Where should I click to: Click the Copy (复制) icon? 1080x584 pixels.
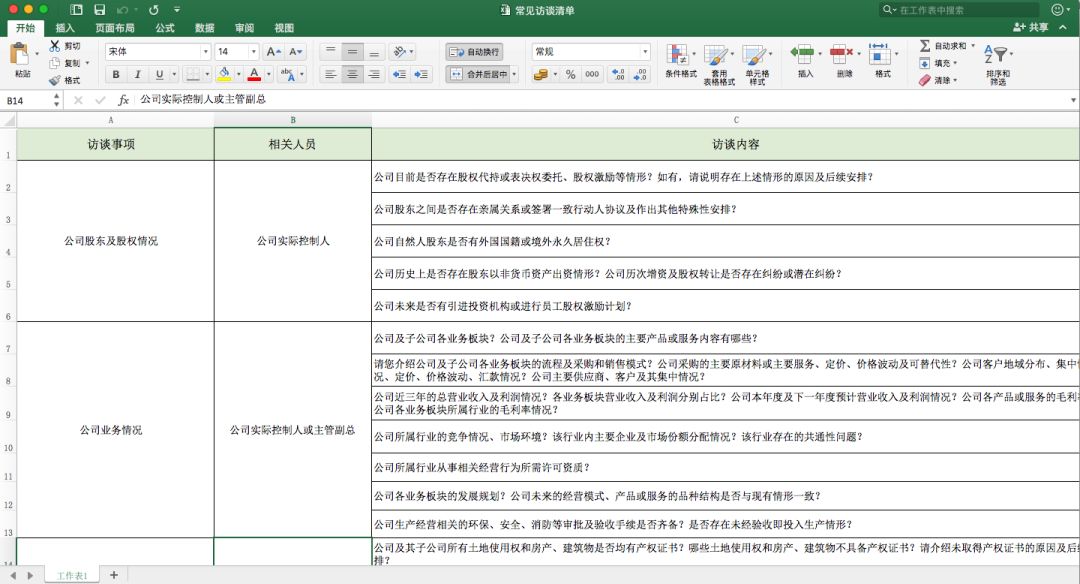coord(54,63)
